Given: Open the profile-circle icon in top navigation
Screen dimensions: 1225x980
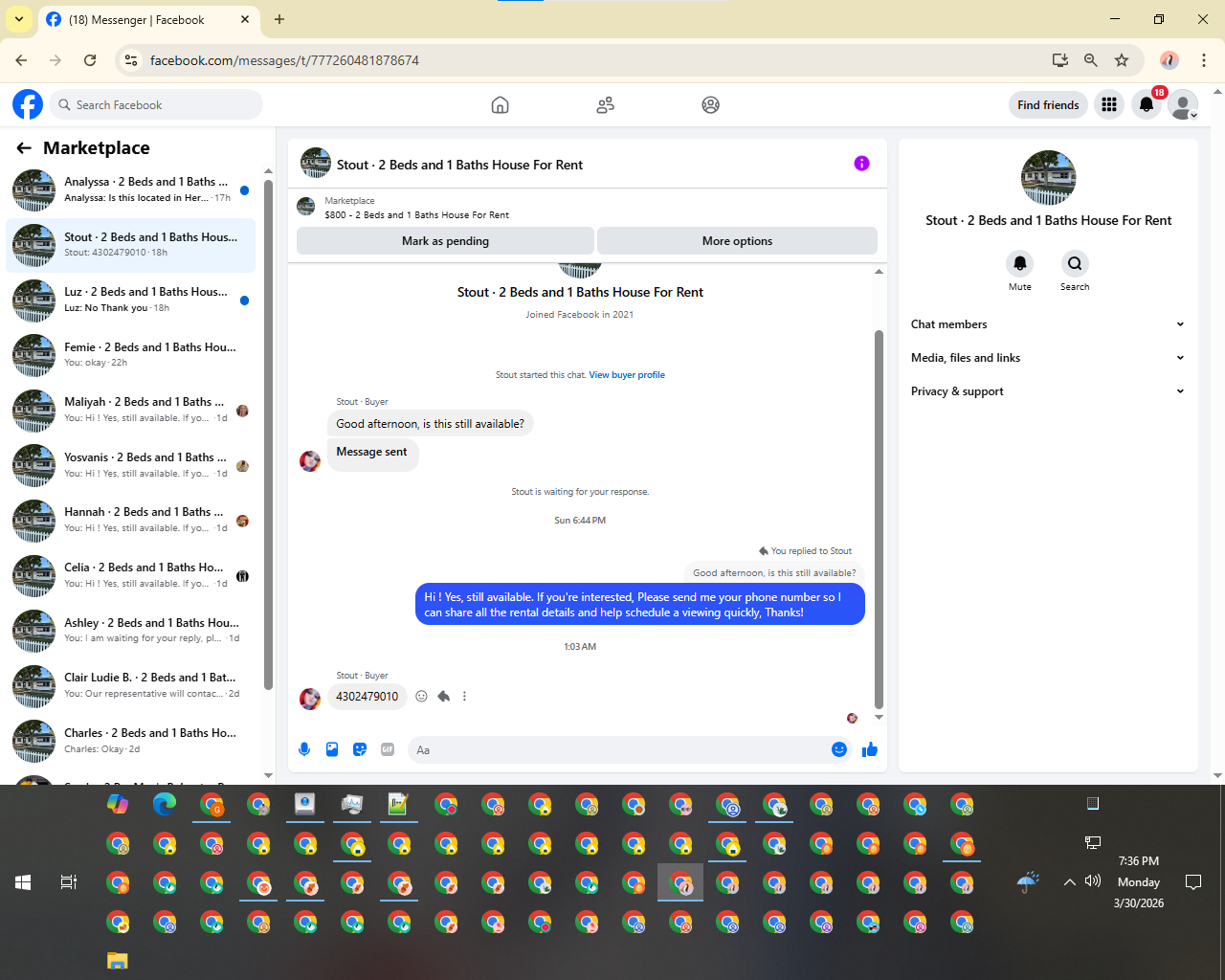Looking at the screenshot, I should pyautogui.click(x=710, y=105).
